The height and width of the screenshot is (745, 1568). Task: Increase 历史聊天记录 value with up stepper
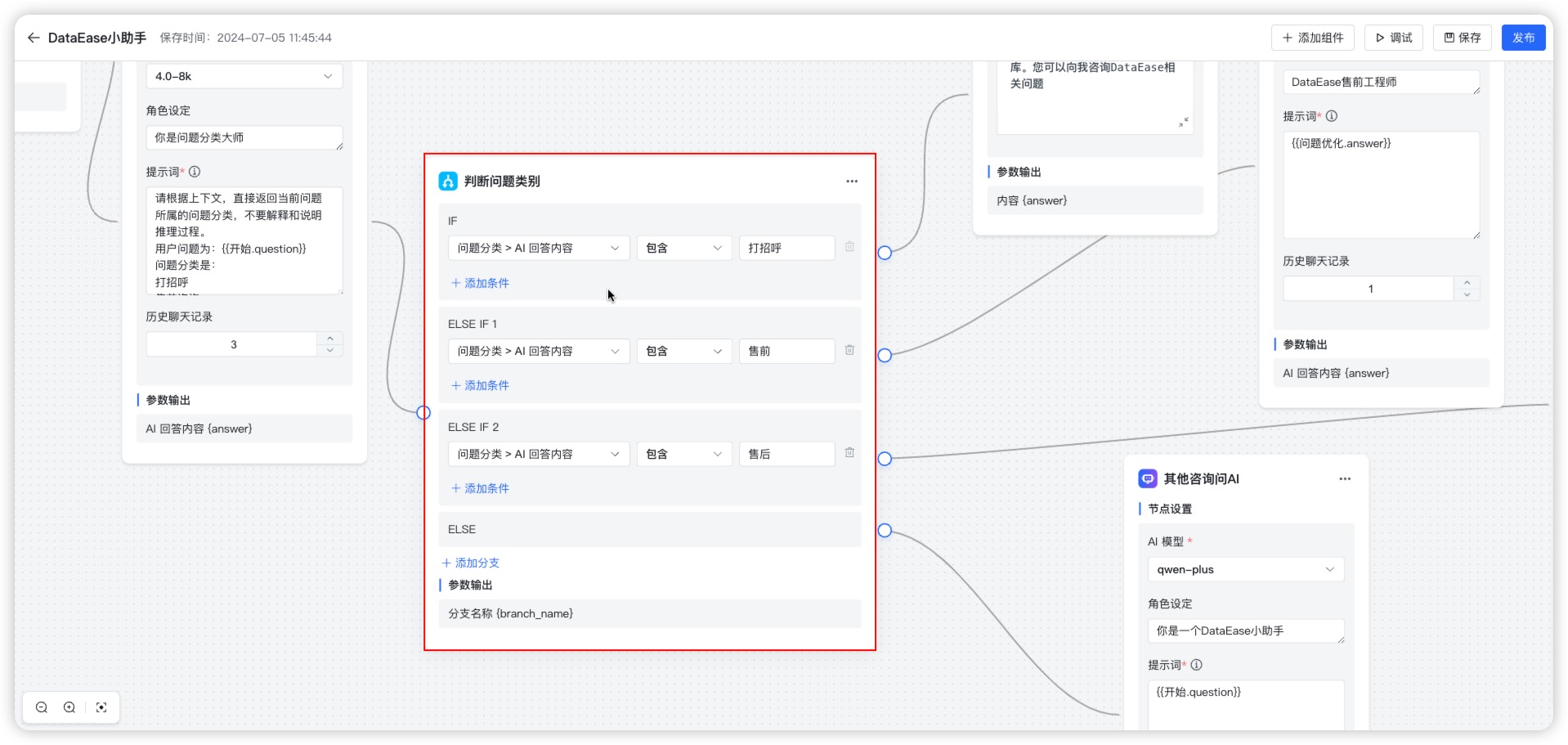tap(329, 338)
